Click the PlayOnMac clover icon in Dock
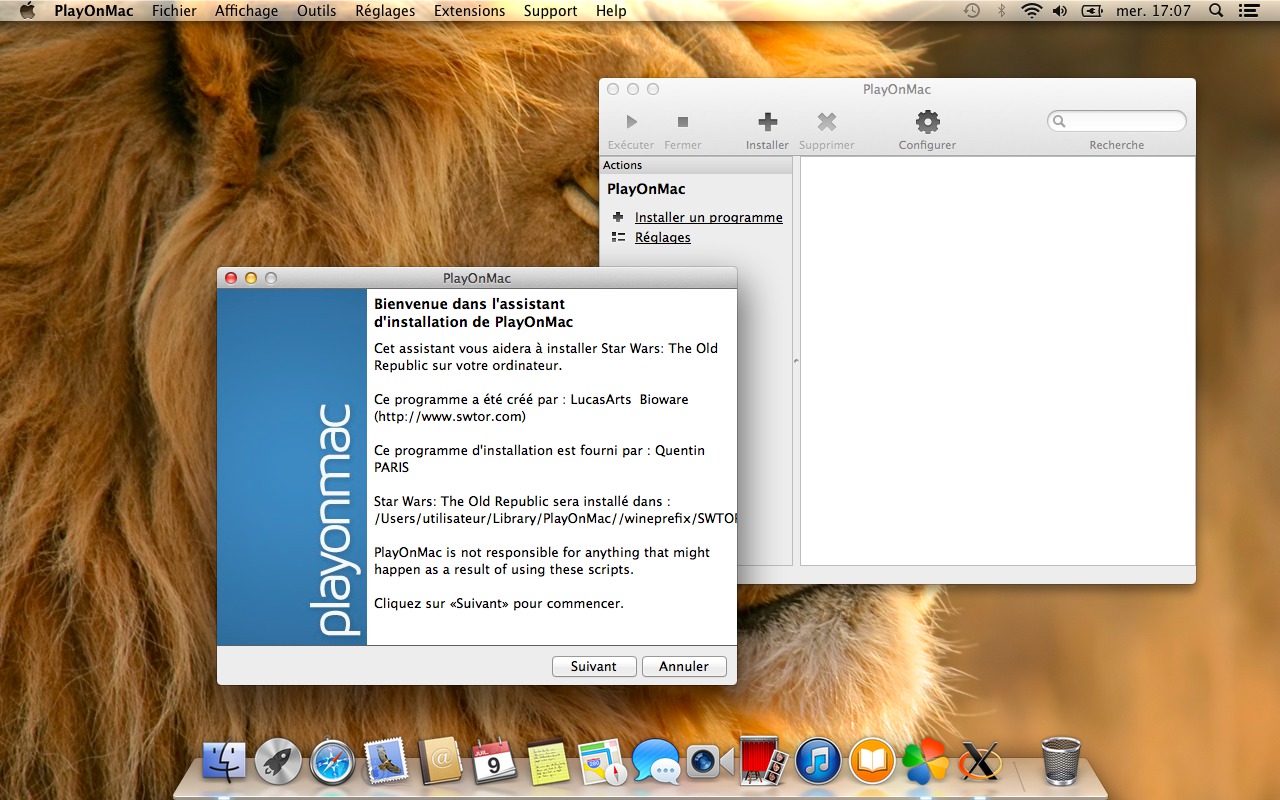Image resolution: width=1280 pixels, height=800 pixels. 926,762
